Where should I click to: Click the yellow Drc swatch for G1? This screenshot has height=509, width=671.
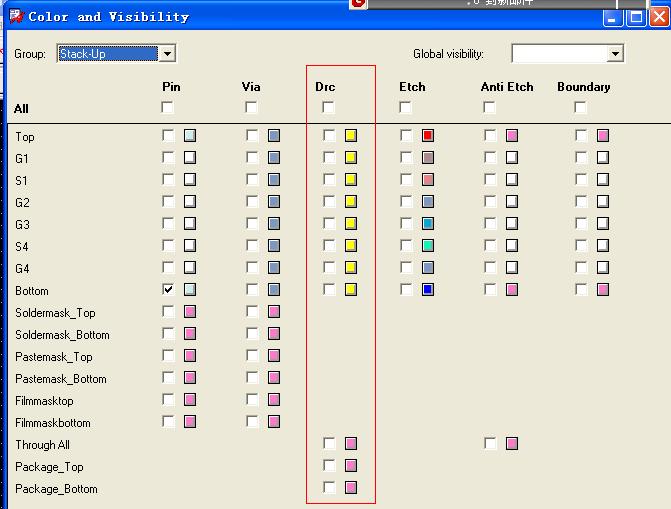[x=351, y=157]
